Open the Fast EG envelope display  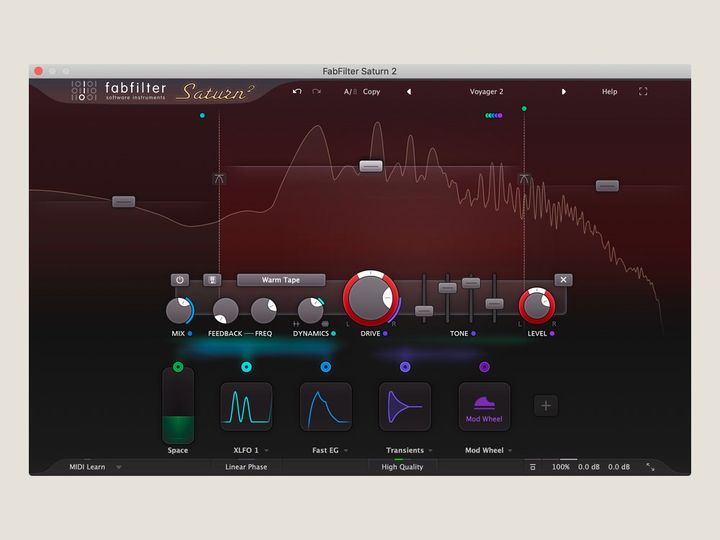(326, 406)
